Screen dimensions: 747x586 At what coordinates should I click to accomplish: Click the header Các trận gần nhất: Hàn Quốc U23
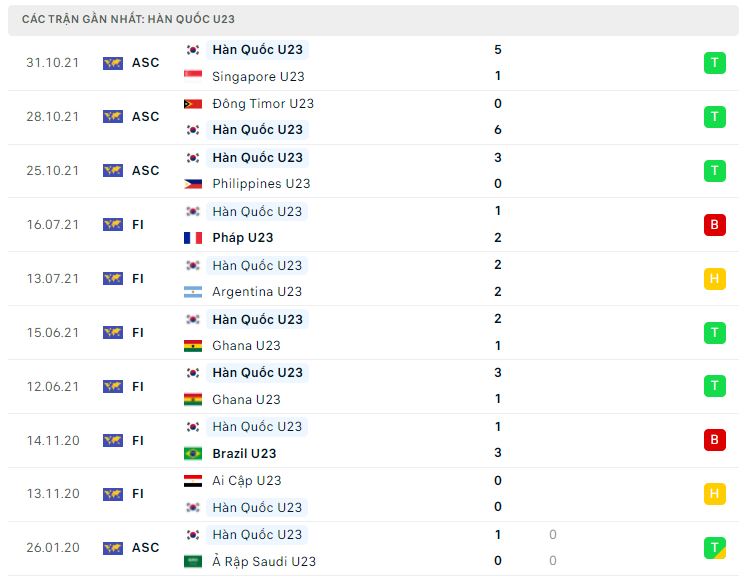tap(128, 19)
